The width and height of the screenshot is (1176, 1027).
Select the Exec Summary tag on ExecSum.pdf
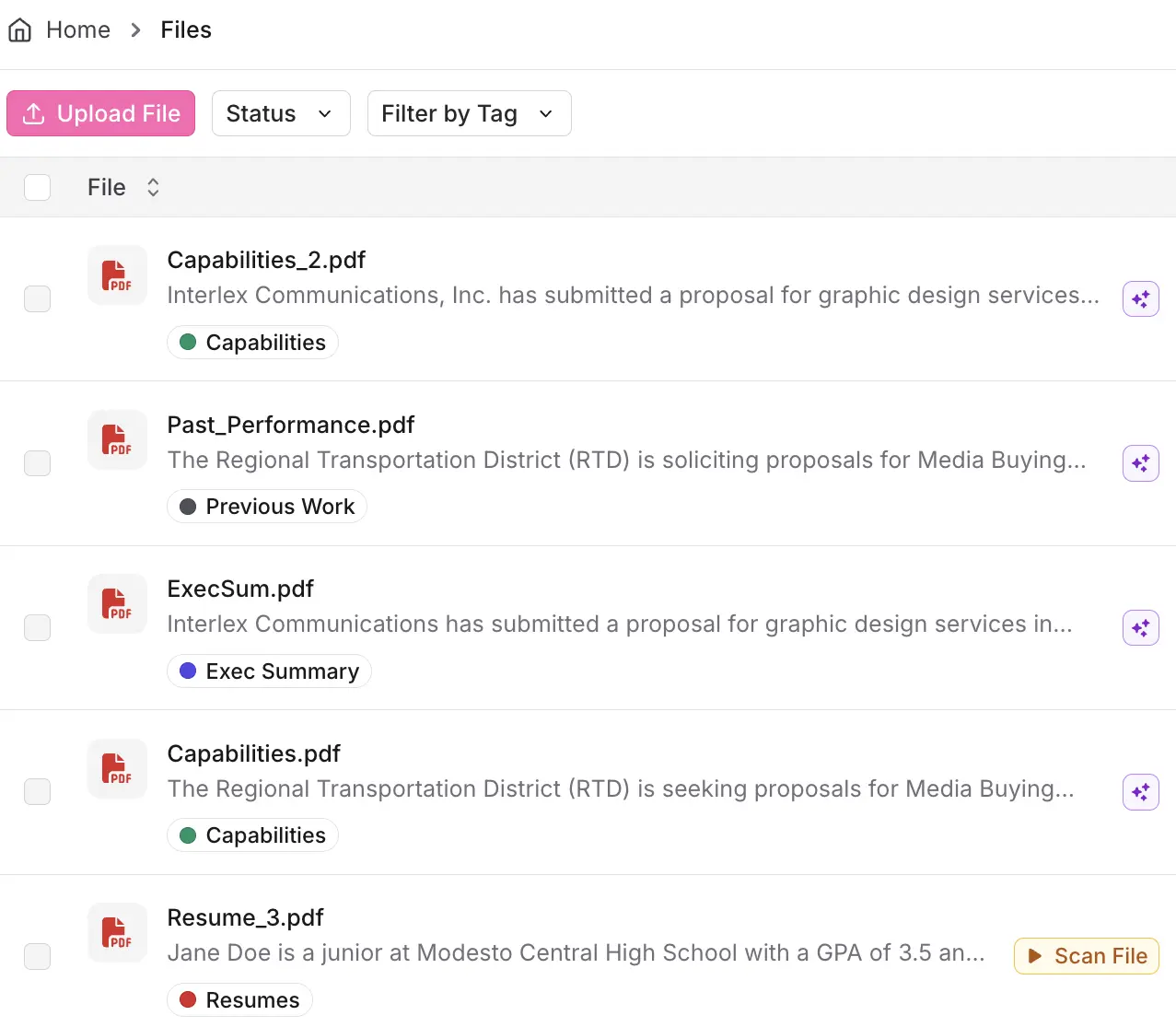pyautogui.click(x=269, y=671)
